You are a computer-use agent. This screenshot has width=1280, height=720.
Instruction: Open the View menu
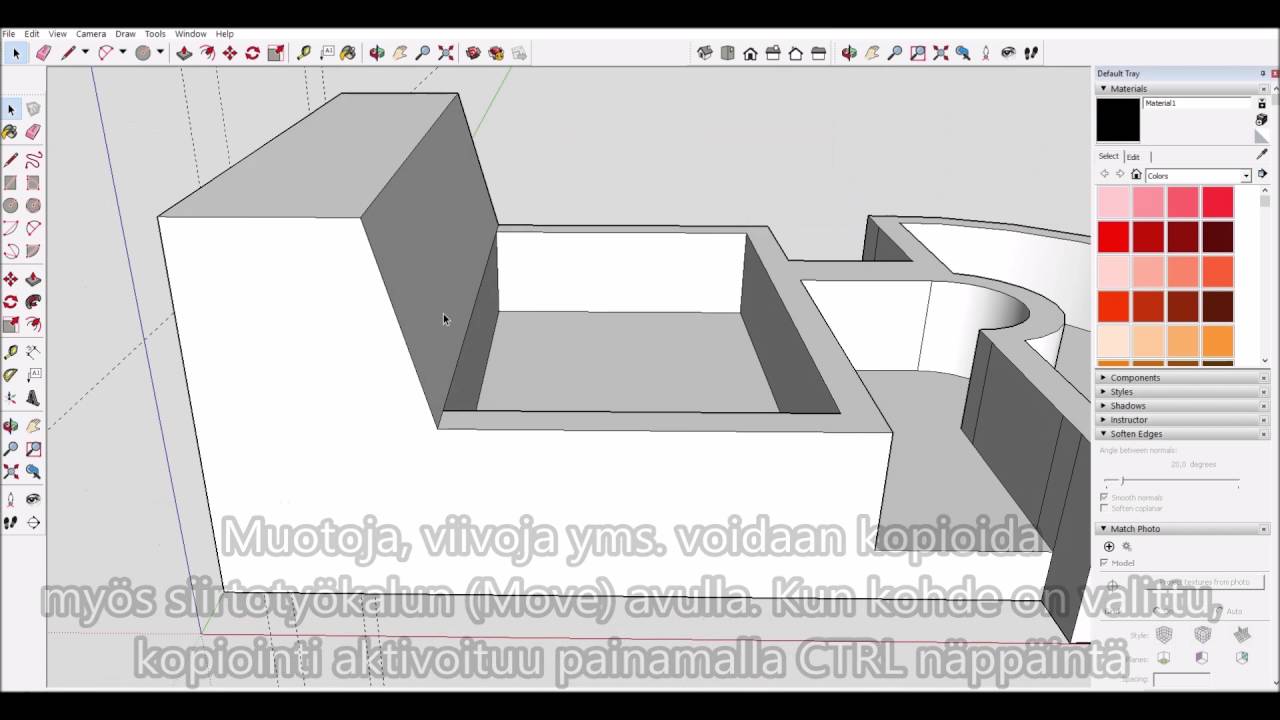tap(58, 34)
